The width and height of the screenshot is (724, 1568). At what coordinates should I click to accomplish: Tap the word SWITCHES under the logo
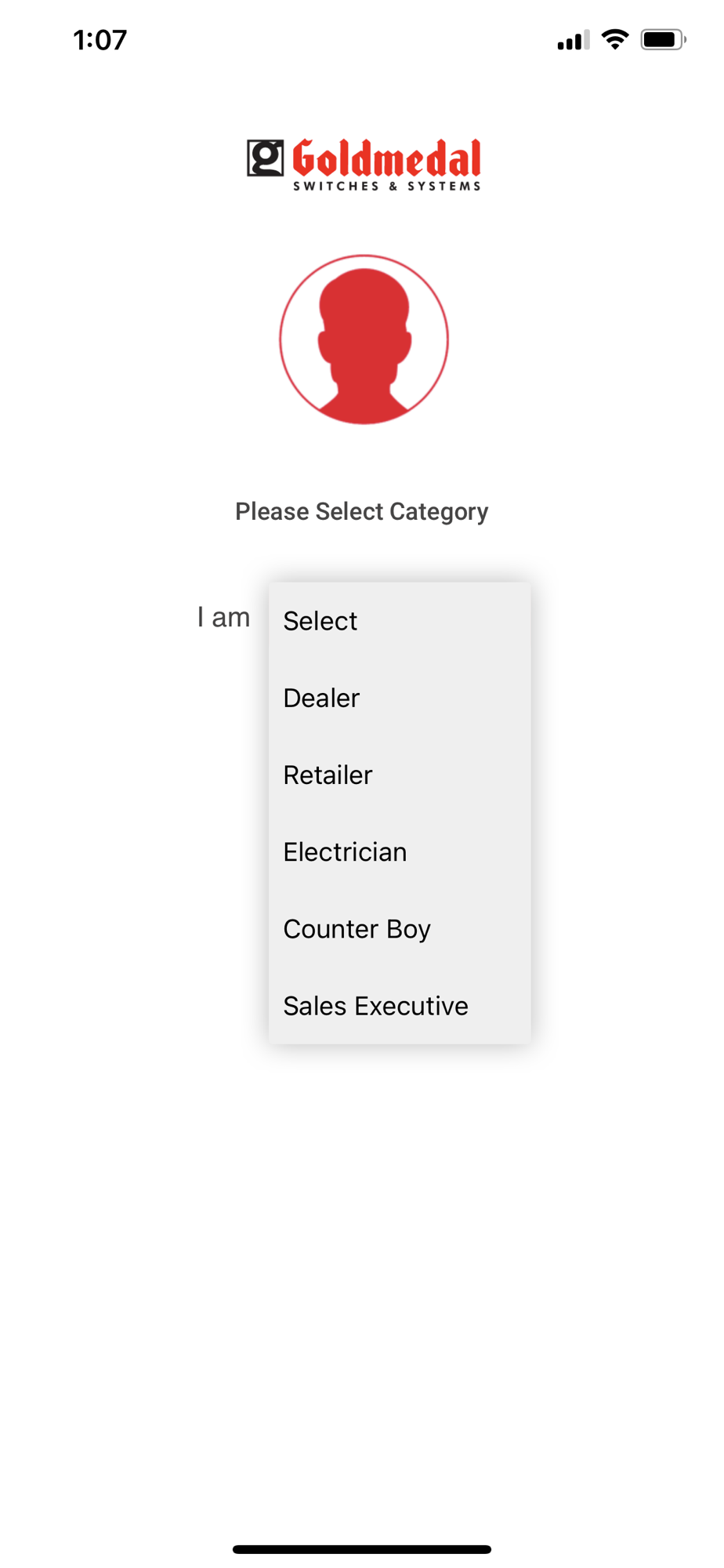(x=336, y=186)
